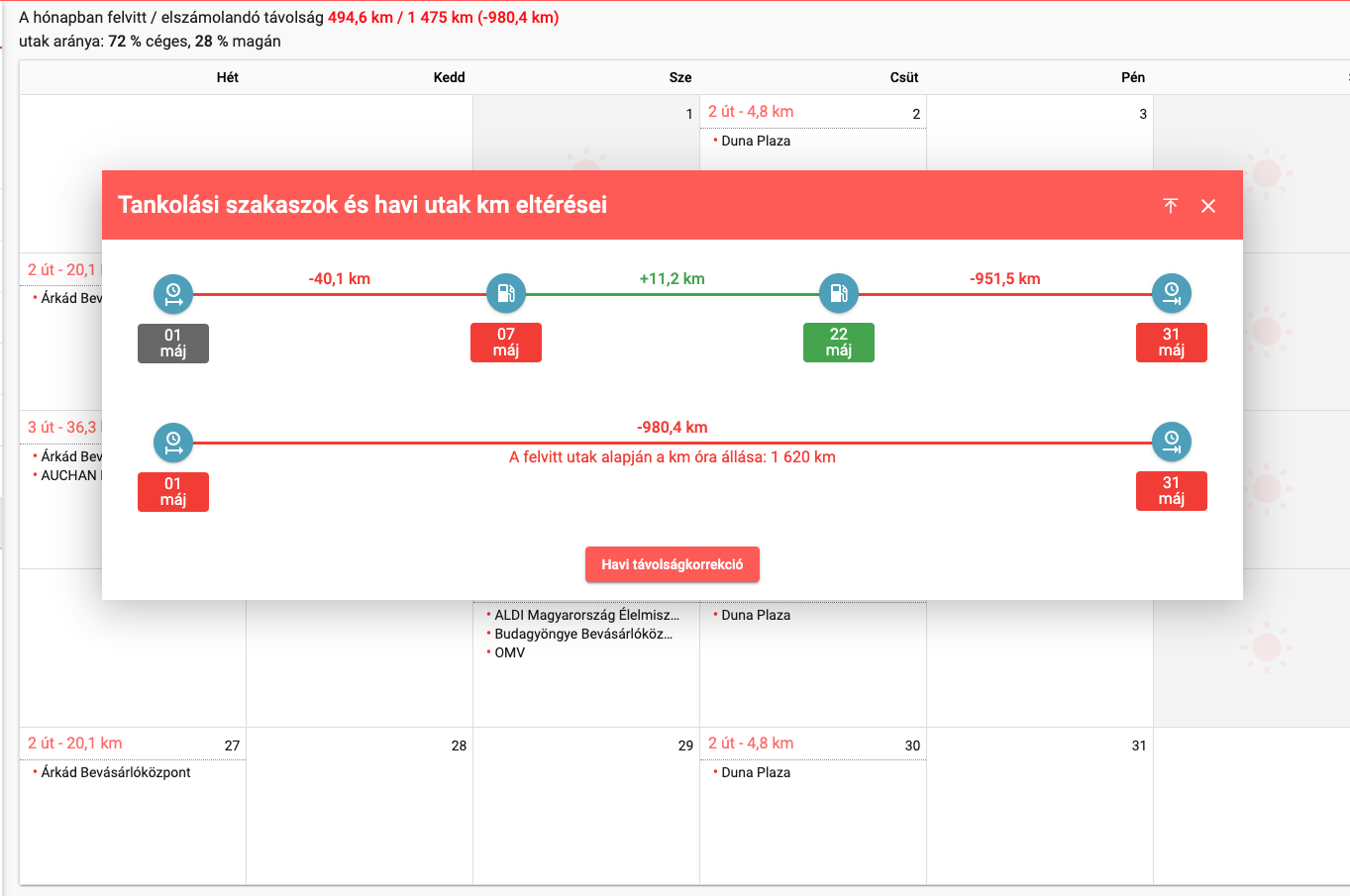
Task: Open the Duna Plaza entry beside the OMV row
Action: (756, 615)
